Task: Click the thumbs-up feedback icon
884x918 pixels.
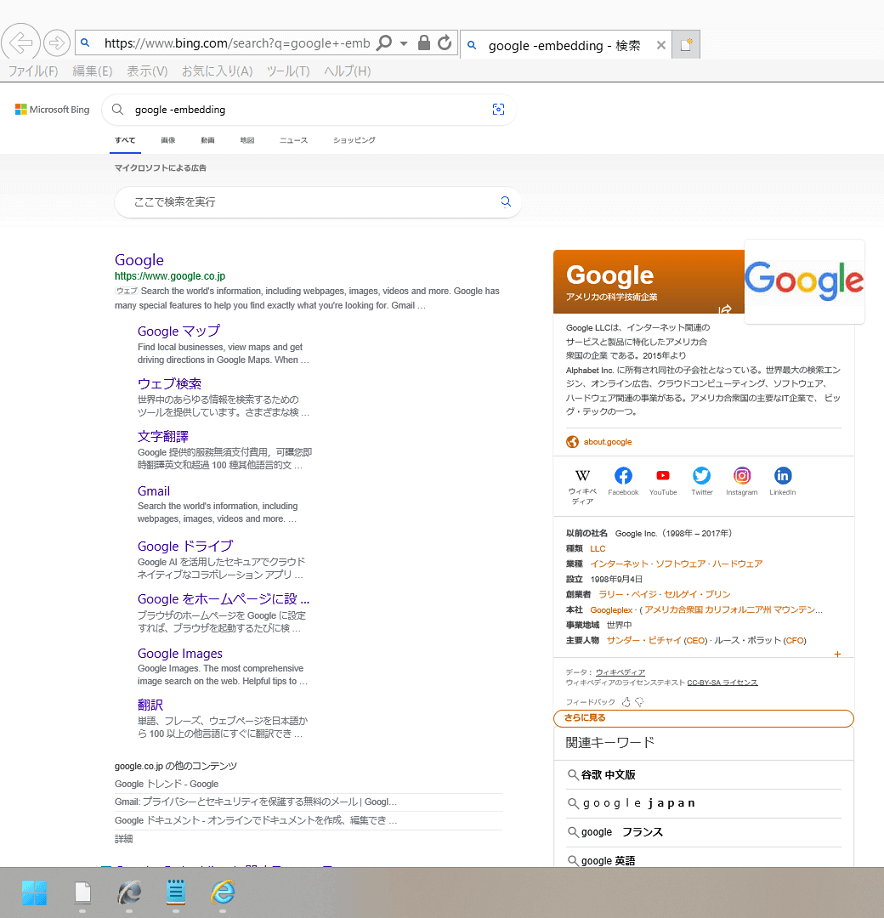Action: [x=626, y=701]
